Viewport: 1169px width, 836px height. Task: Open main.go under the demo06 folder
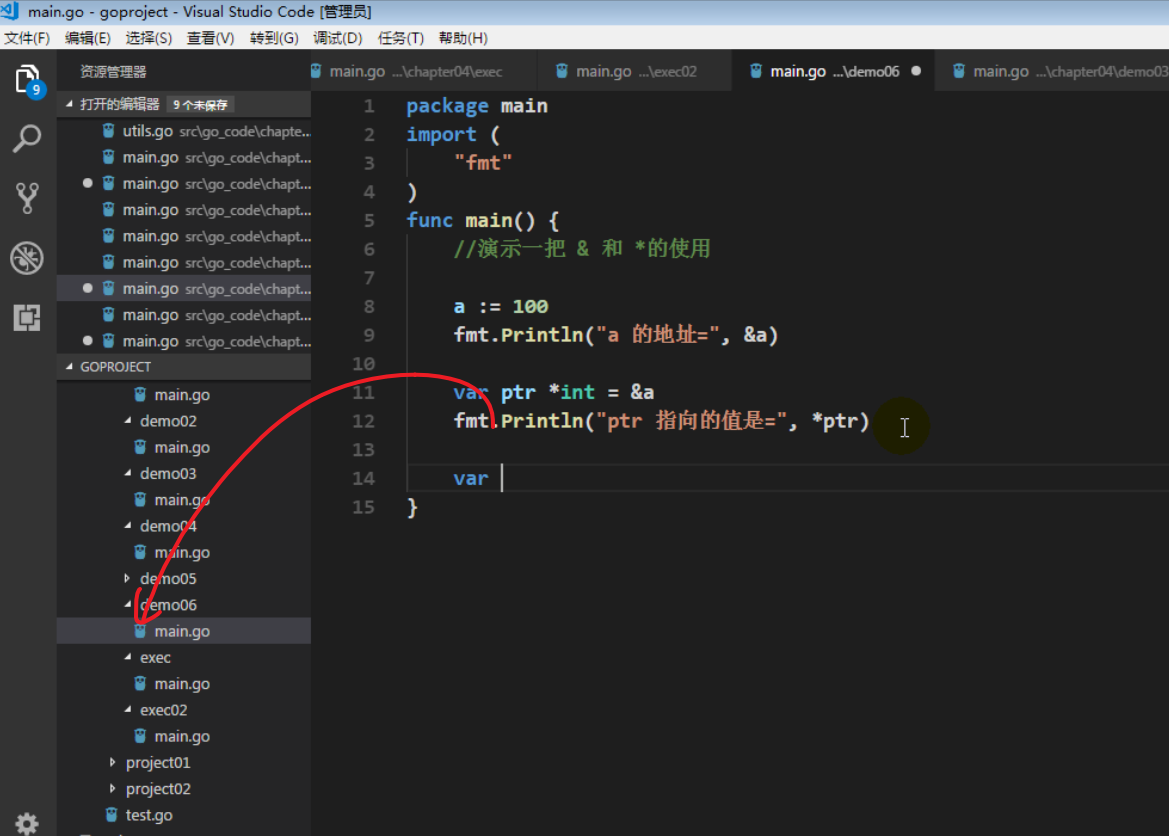click(x=184, y=631)
